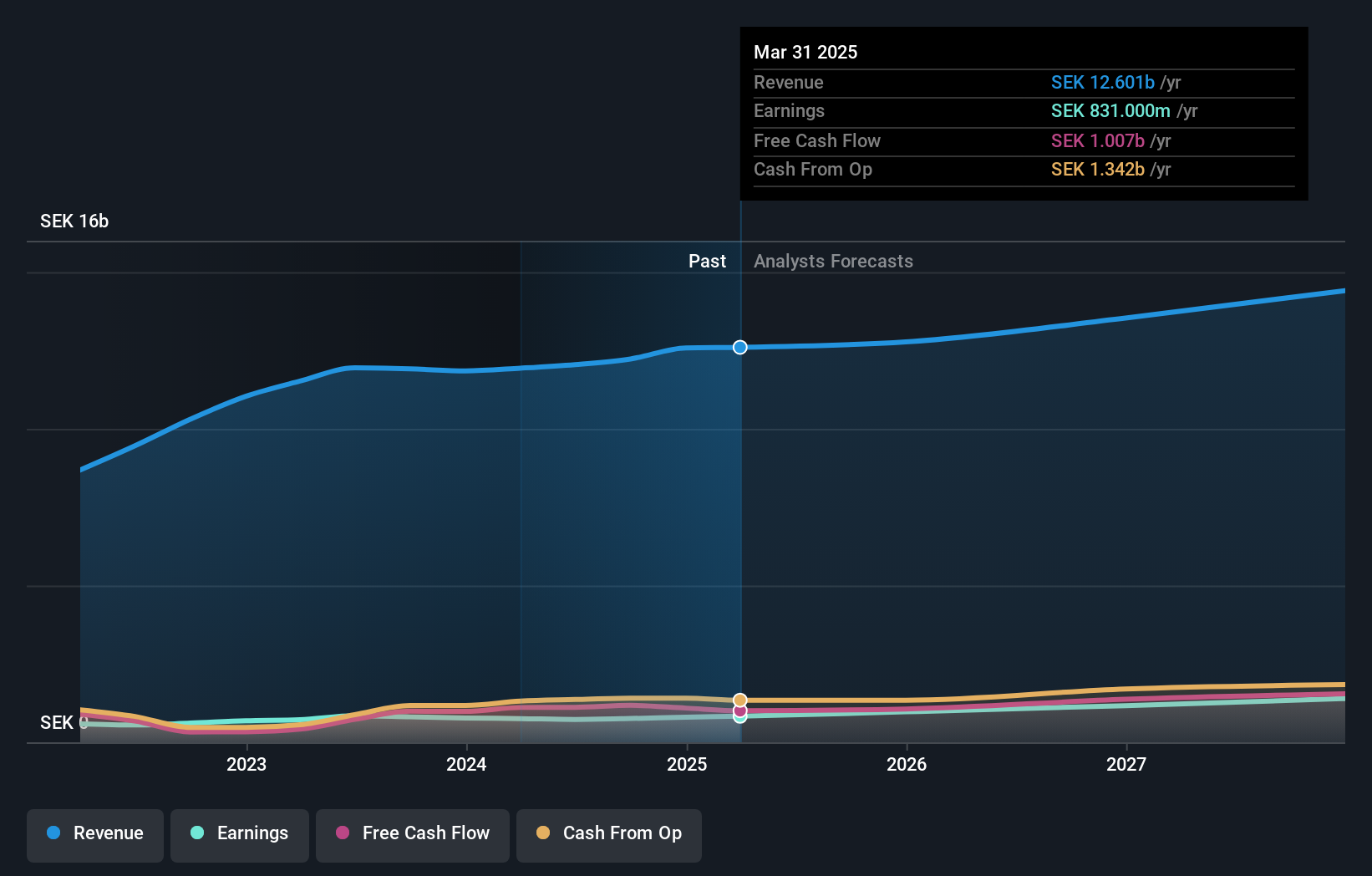The height and width of the screenshot is (876, 1372).
Task: Toggle the Revenue series visibility
Action: (94, 833)
